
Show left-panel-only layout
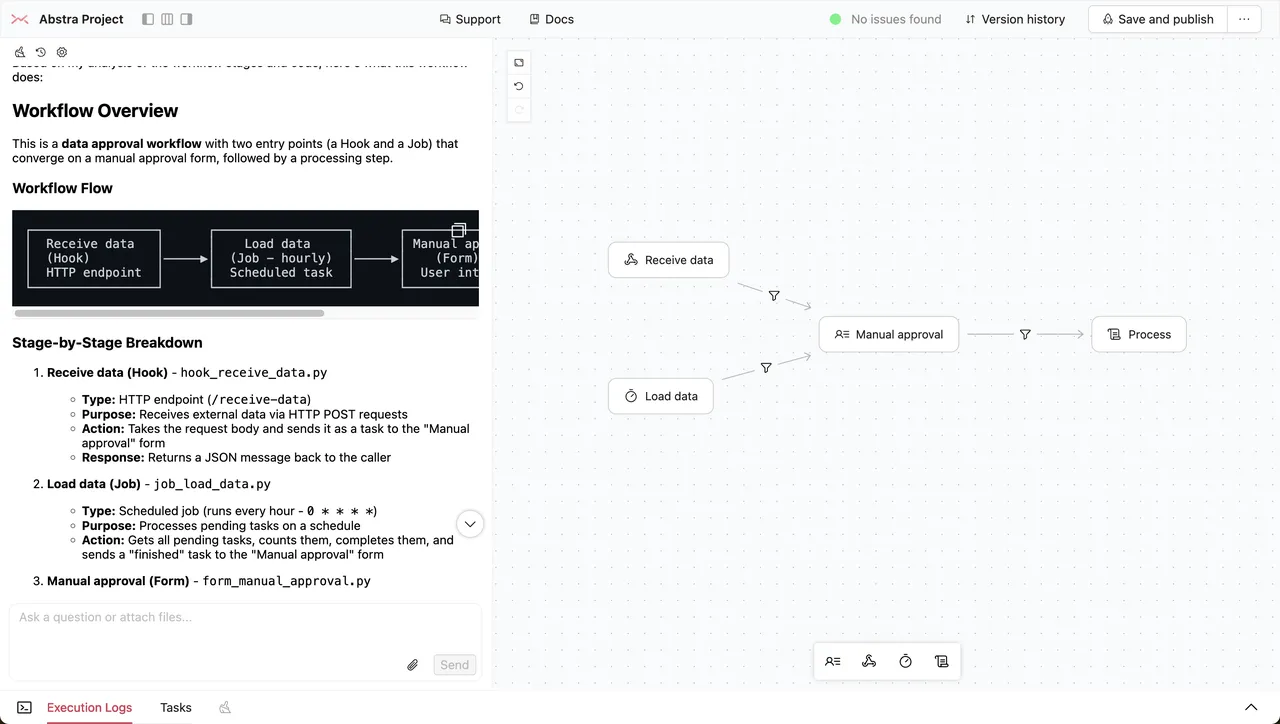click(x=148, y=19)
